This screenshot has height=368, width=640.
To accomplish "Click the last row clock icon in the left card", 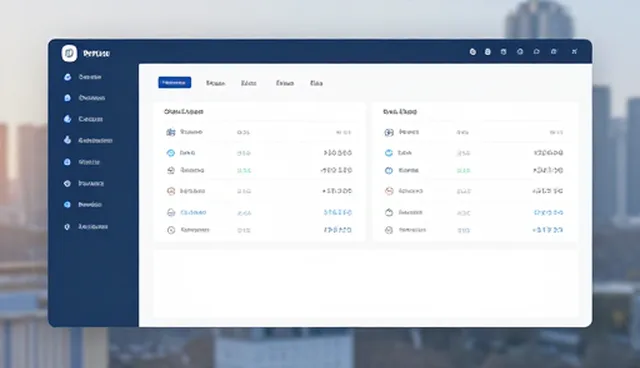I will pyautogui.click(x=171, y=230).
